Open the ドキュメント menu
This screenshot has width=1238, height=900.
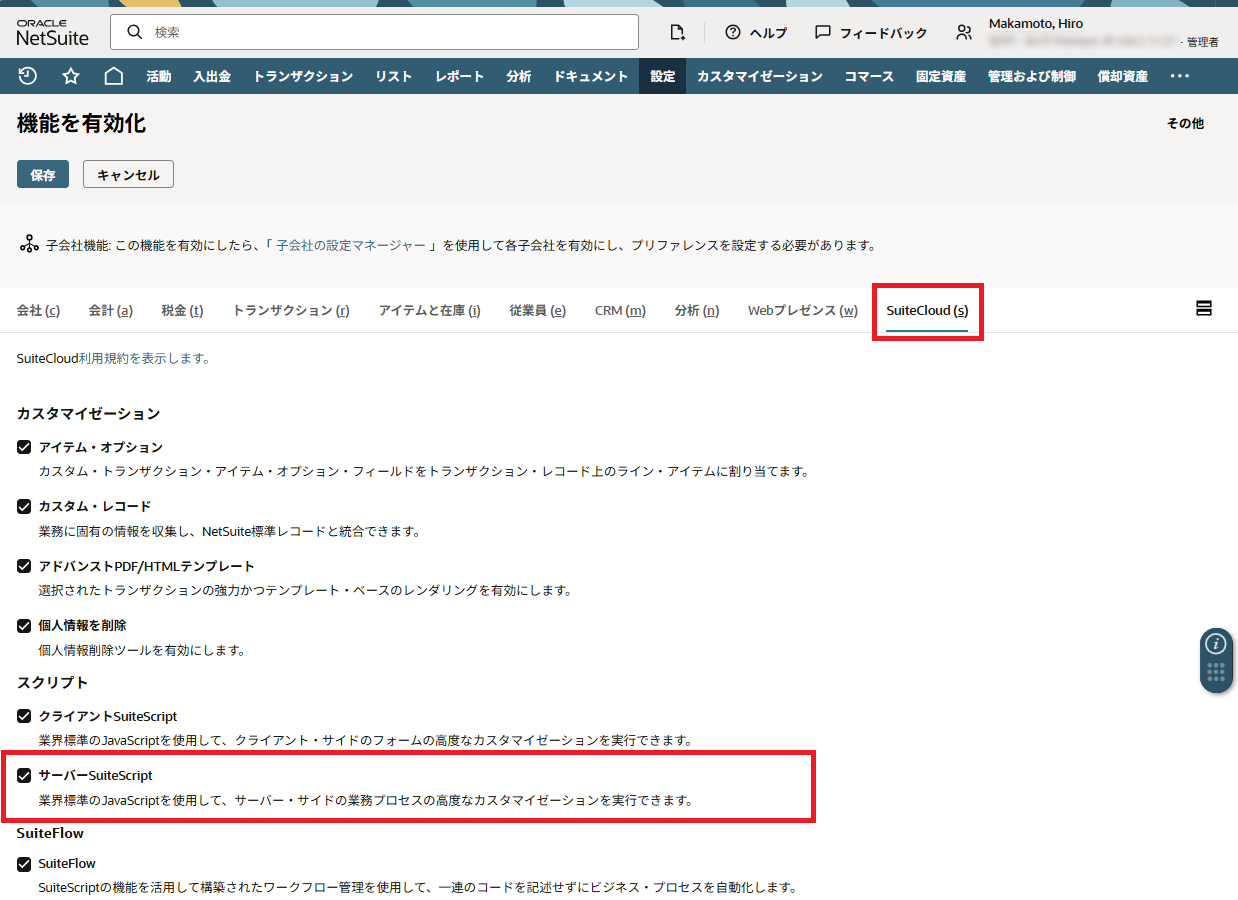[591, 76]
